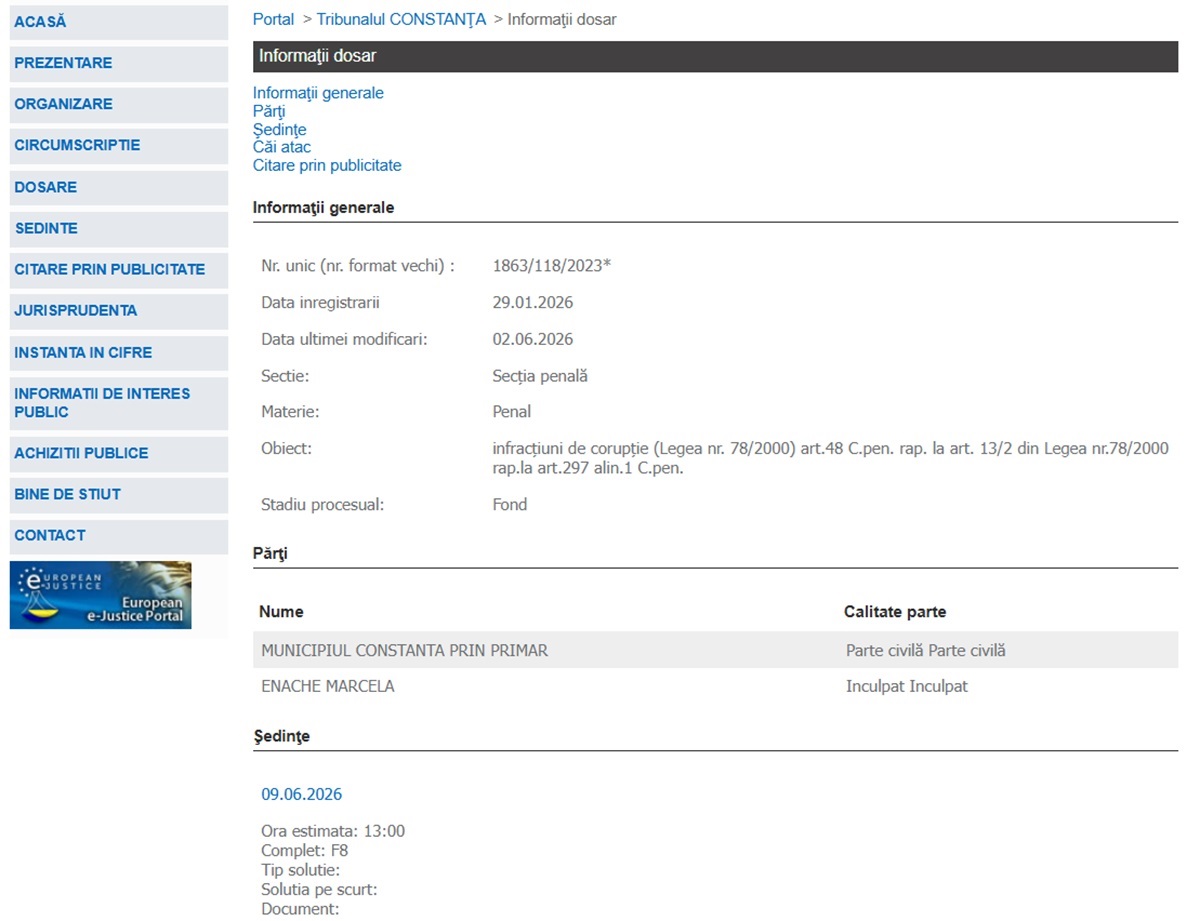Select the Informații dosar breadcrumb text

pyautogui.click(x=562, y=19)
